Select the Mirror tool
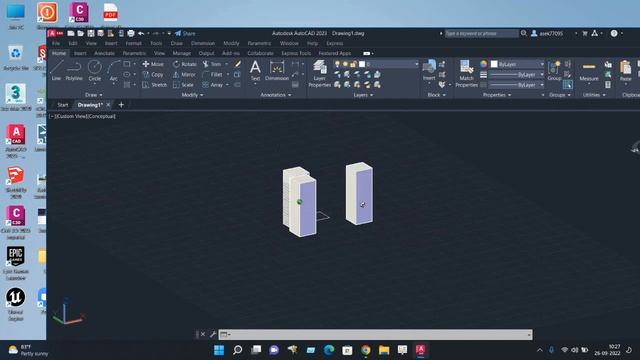The width and height of the screenshot is (640, 360). (x=184, y=75)
